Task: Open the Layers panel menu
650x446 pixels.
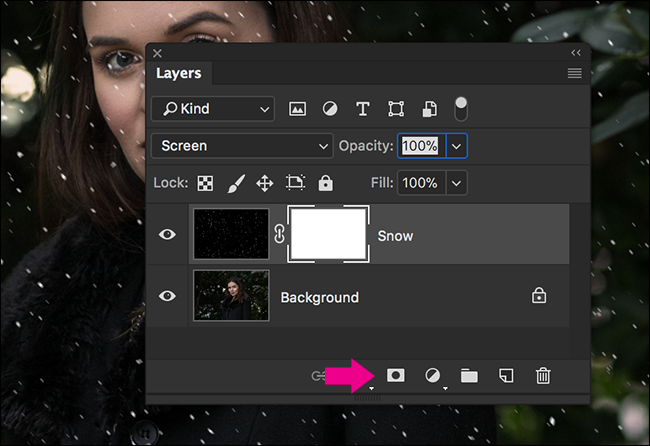Action: click(x=575, y=73)
